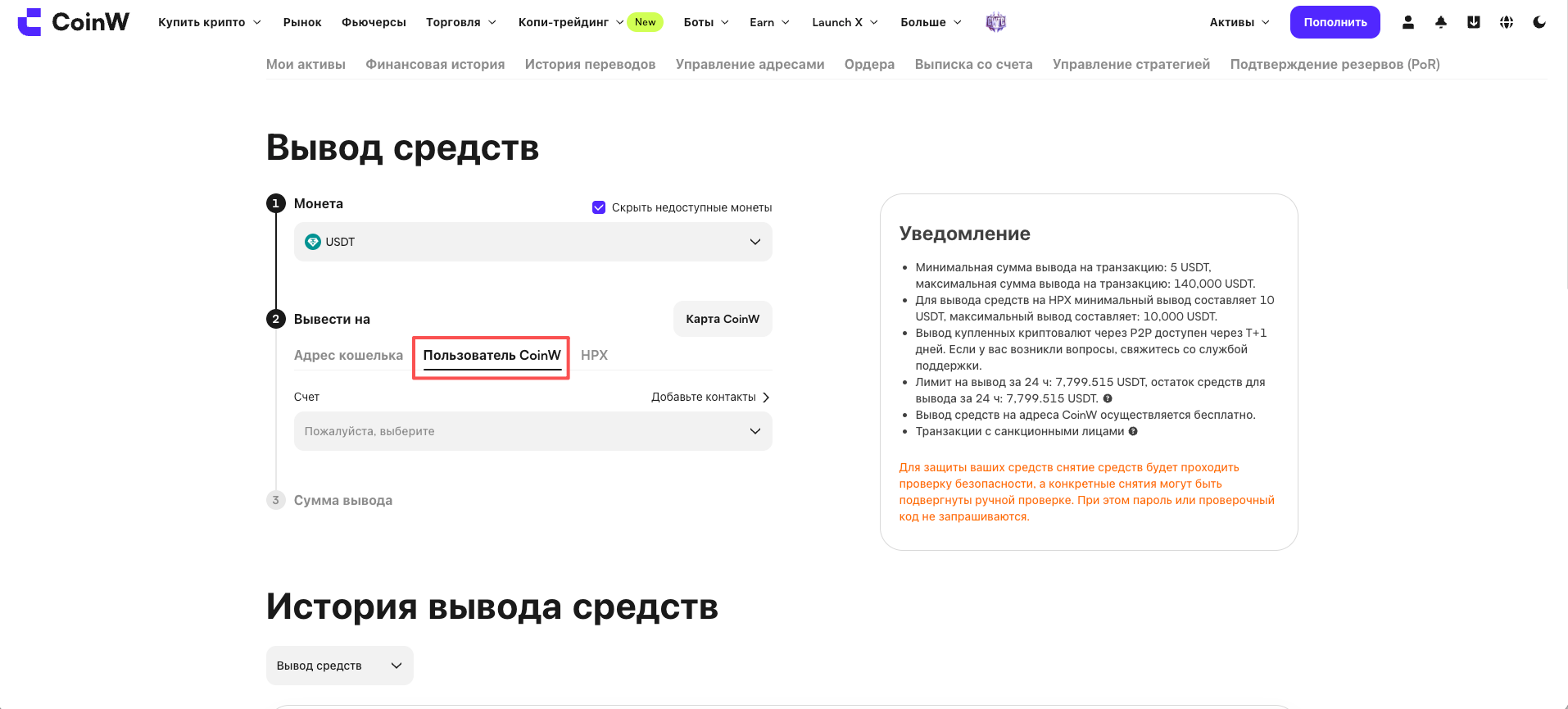Expand the Вывод средств history filter
Screen dimensions: 1568x709
tap(339, 666)
